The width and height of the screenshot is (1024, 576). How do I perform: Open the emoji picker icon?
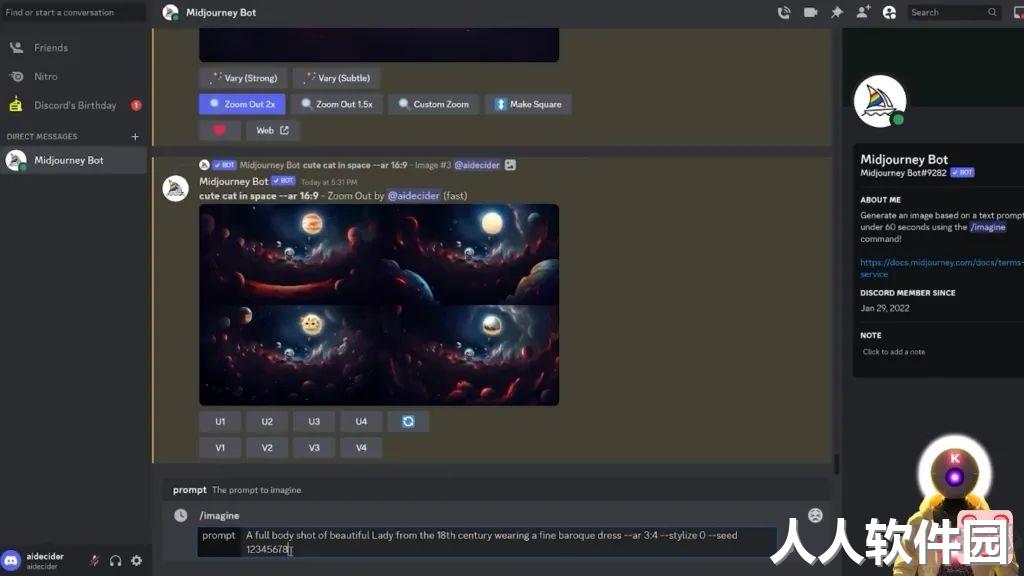815,515
